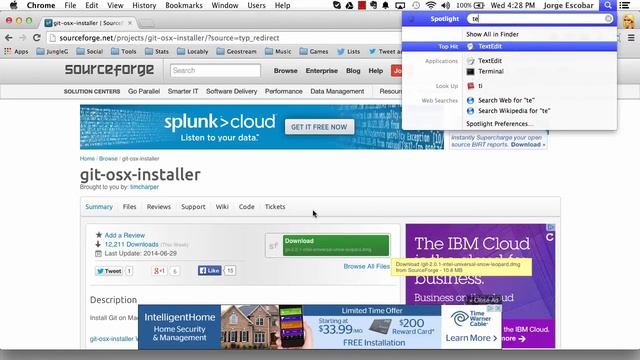The image size is (640, 360).
Task: Click the battery status icon
Action: click(479, 5)
